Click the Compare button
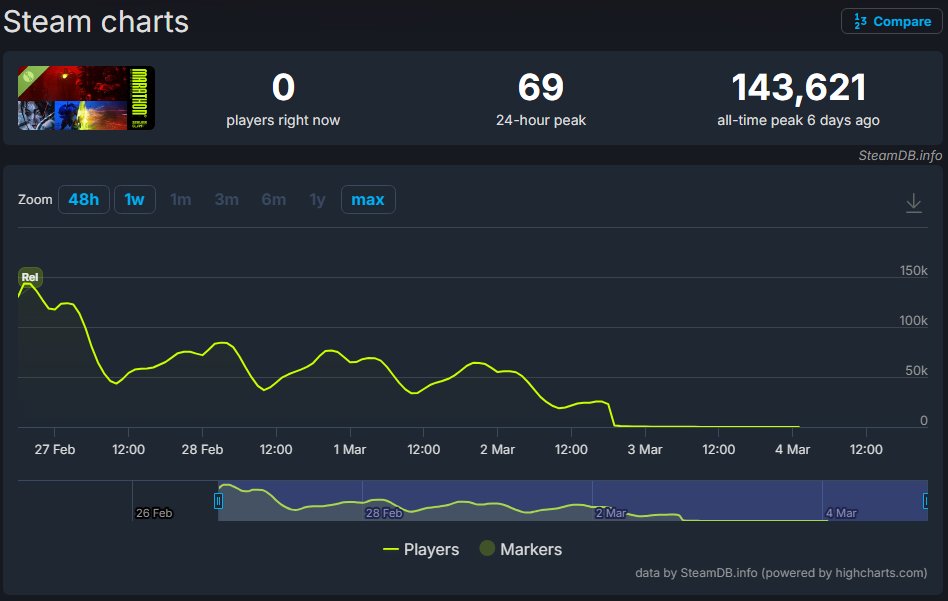The image size is (948, 601). coord(892,21)
